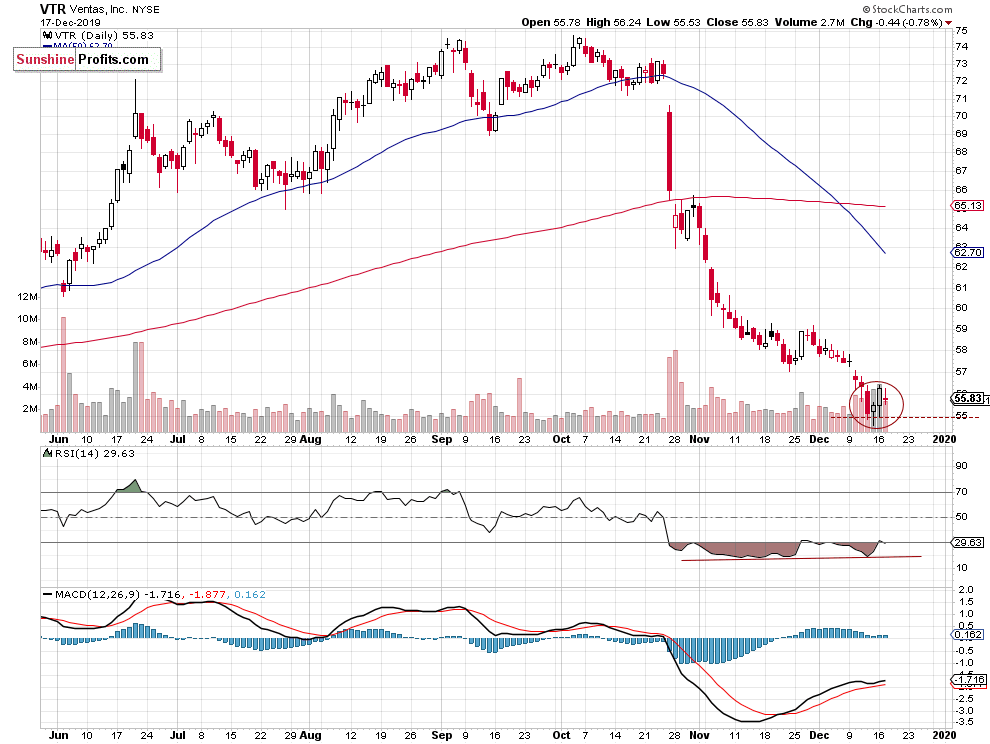Viewport: 990px width, 744px height.
Task: Click the candlestick icon beside VTR (Daily)
Action: [47, 35]
